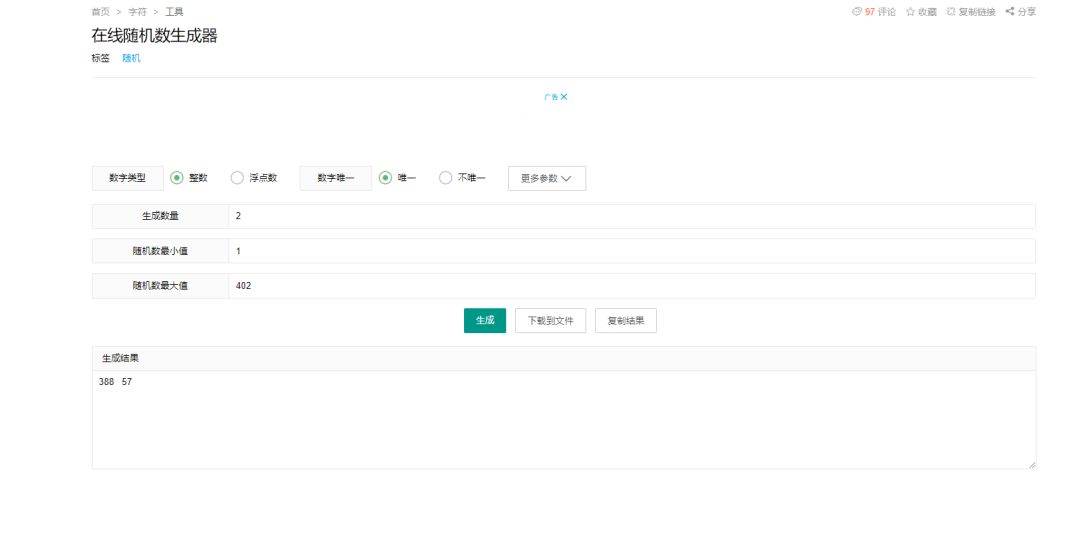This screenshot has height=546, width=1080.
Task: Click the 生成数量 input field
Action: point(632,216)
